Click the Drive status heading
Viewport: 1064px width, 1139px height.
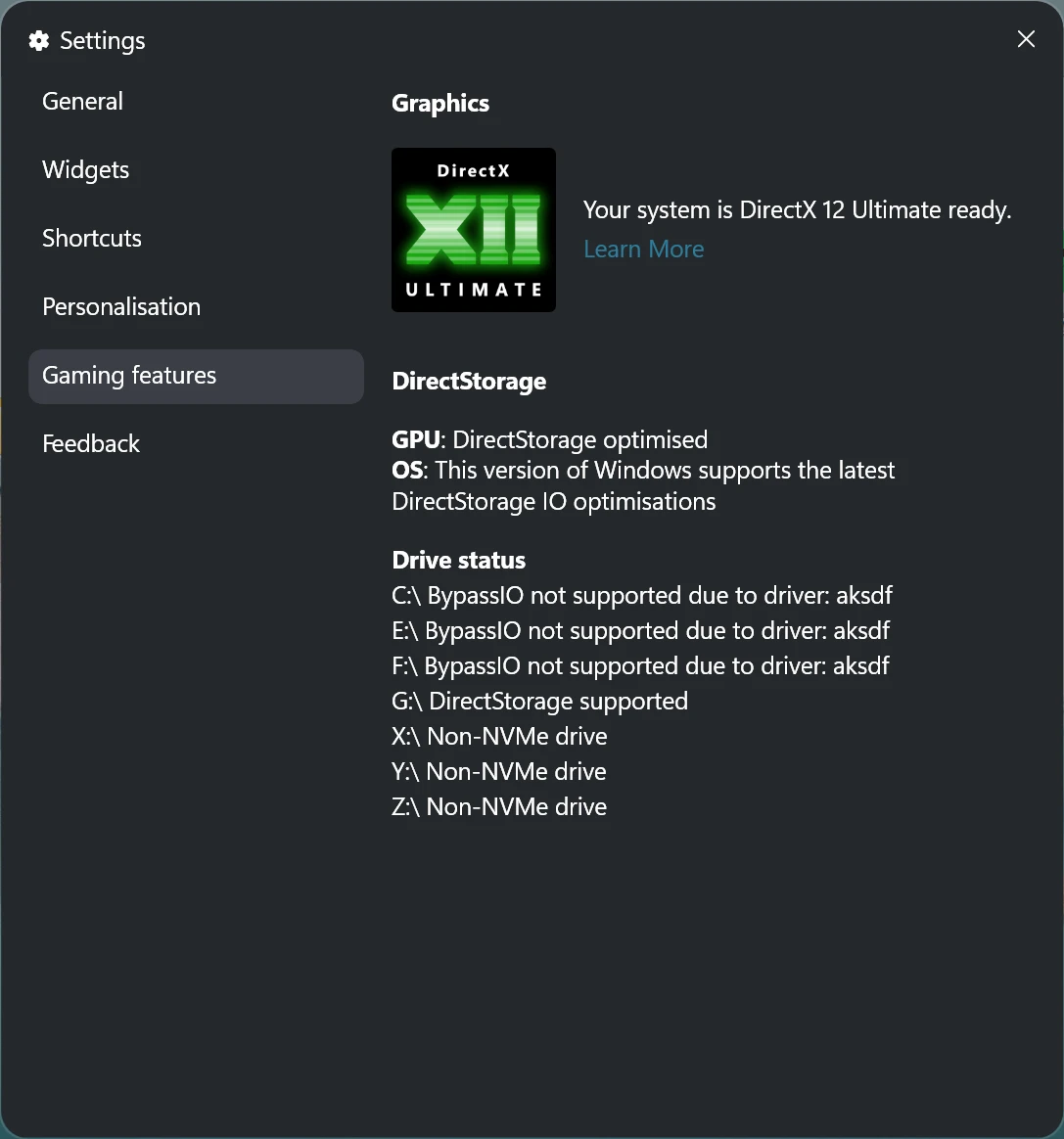(x=458, y=560)
